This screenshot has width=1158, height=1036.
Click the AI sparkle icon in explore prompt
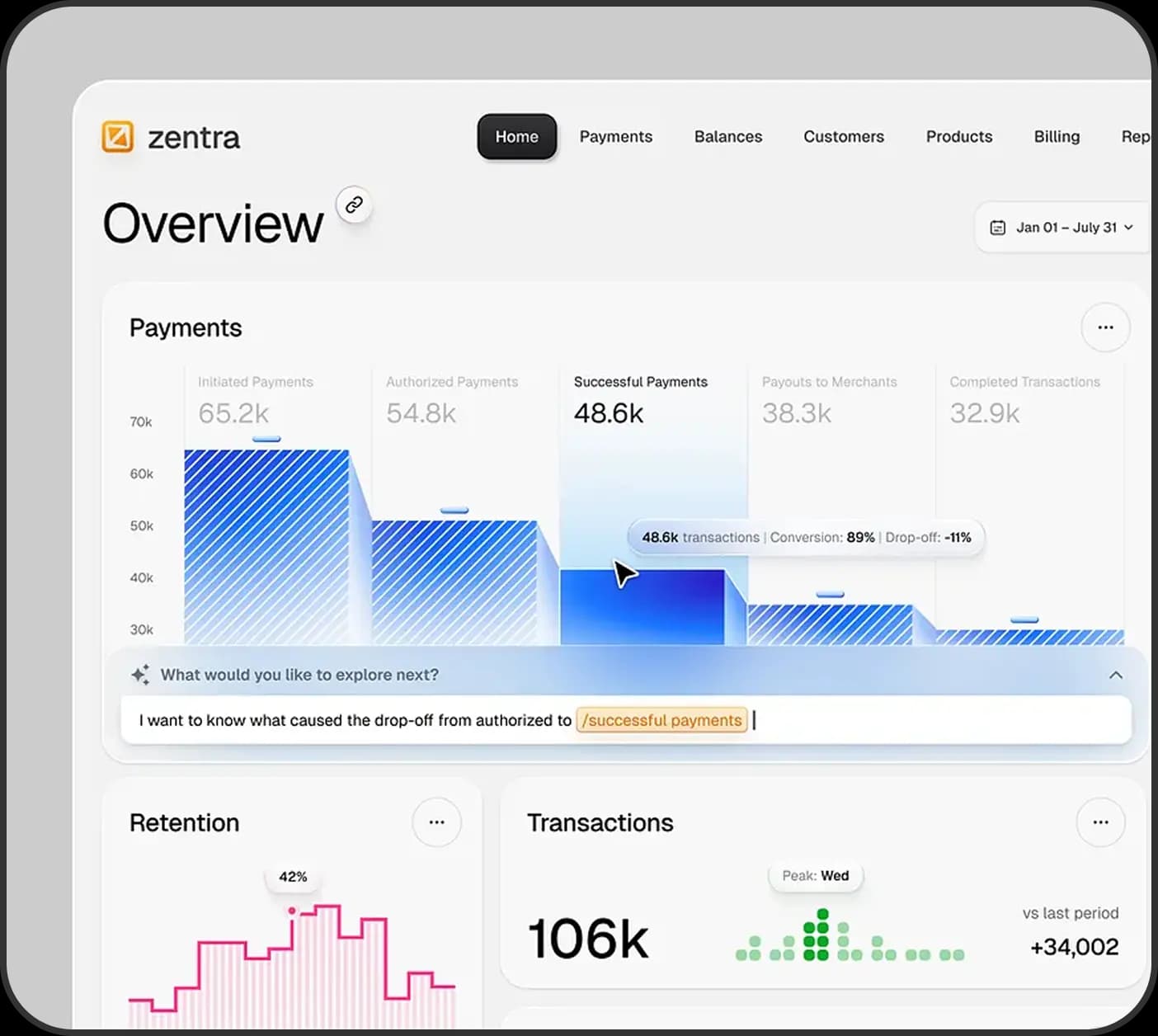(x=140, y=675)
